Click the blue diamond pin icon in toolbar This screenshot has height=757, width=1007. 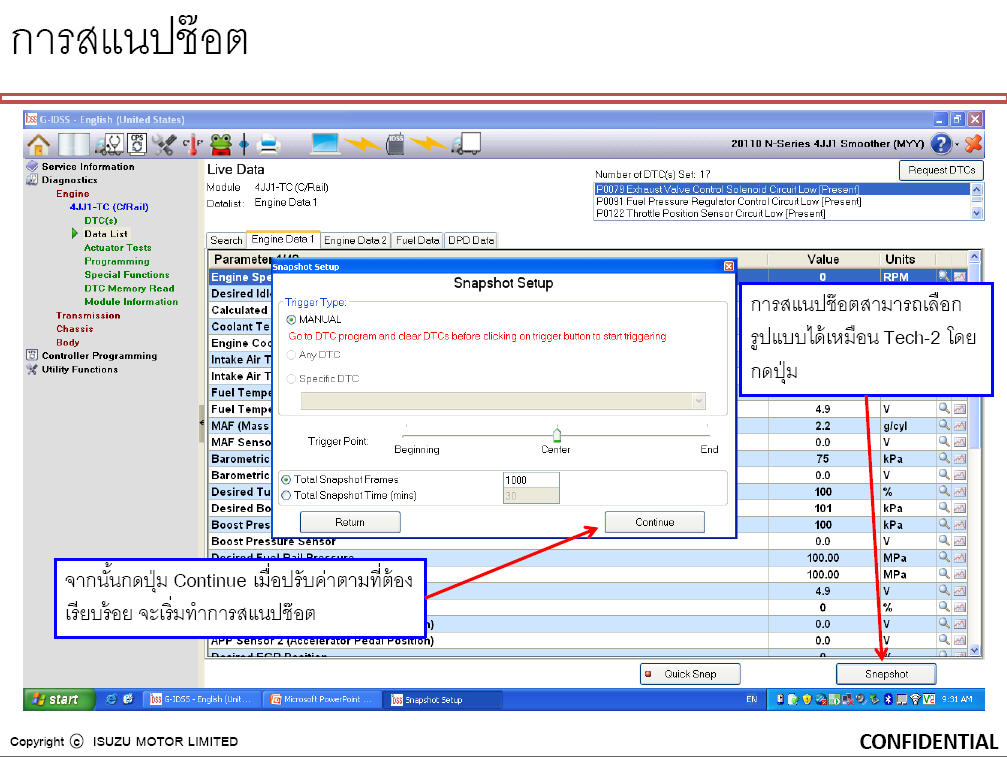[244, 144]
